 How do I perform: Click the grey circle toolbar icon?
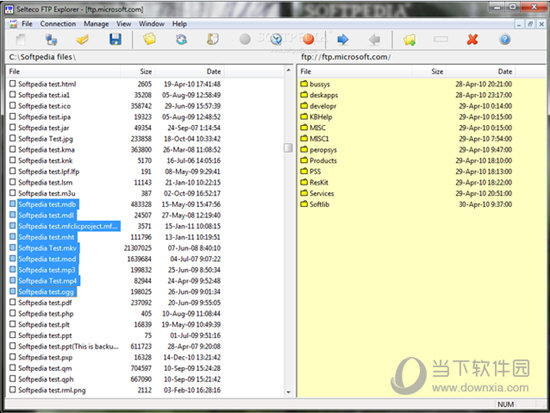click(x=245, y=39)
